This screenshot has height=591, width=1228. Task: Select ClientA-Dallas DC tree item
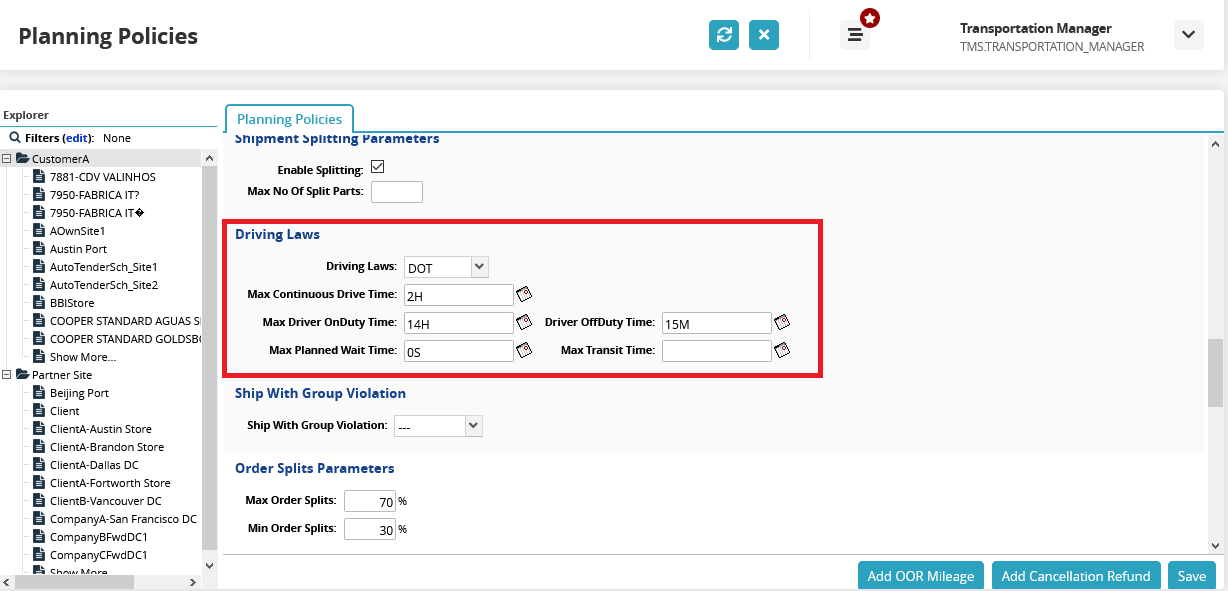(x=94, y=465)
